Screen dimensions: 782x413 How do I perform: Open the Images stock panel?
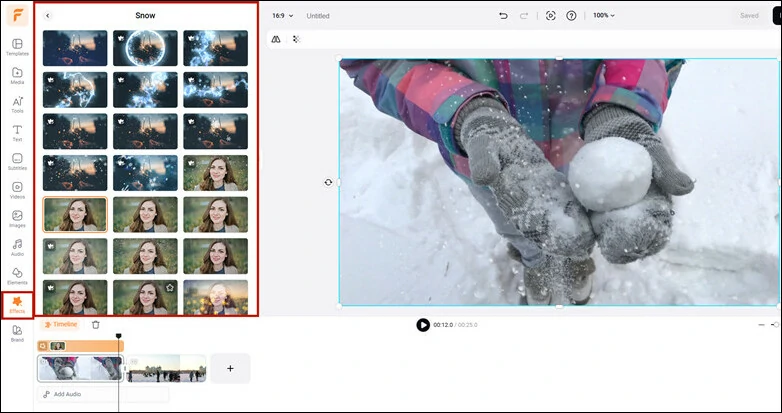[17, 219]
